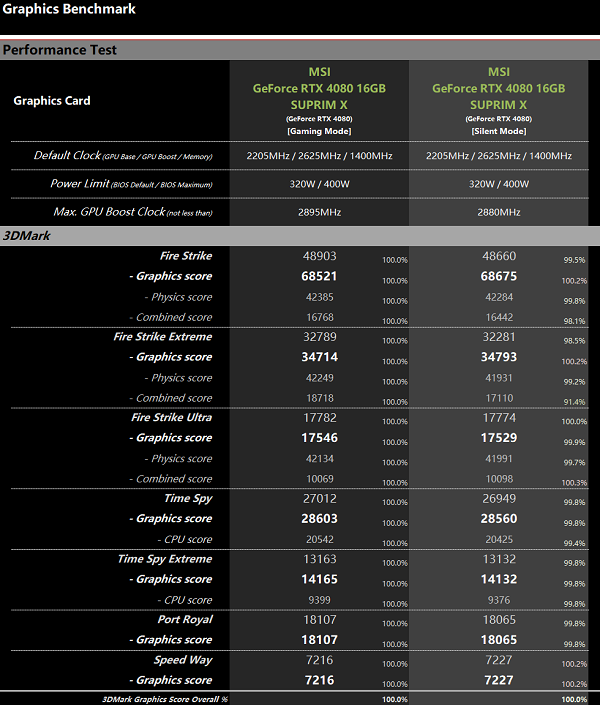The width and height of the screenshot is (600, 705).
Task: Select the 91.4% percentage value
Action: coord(574,402)
